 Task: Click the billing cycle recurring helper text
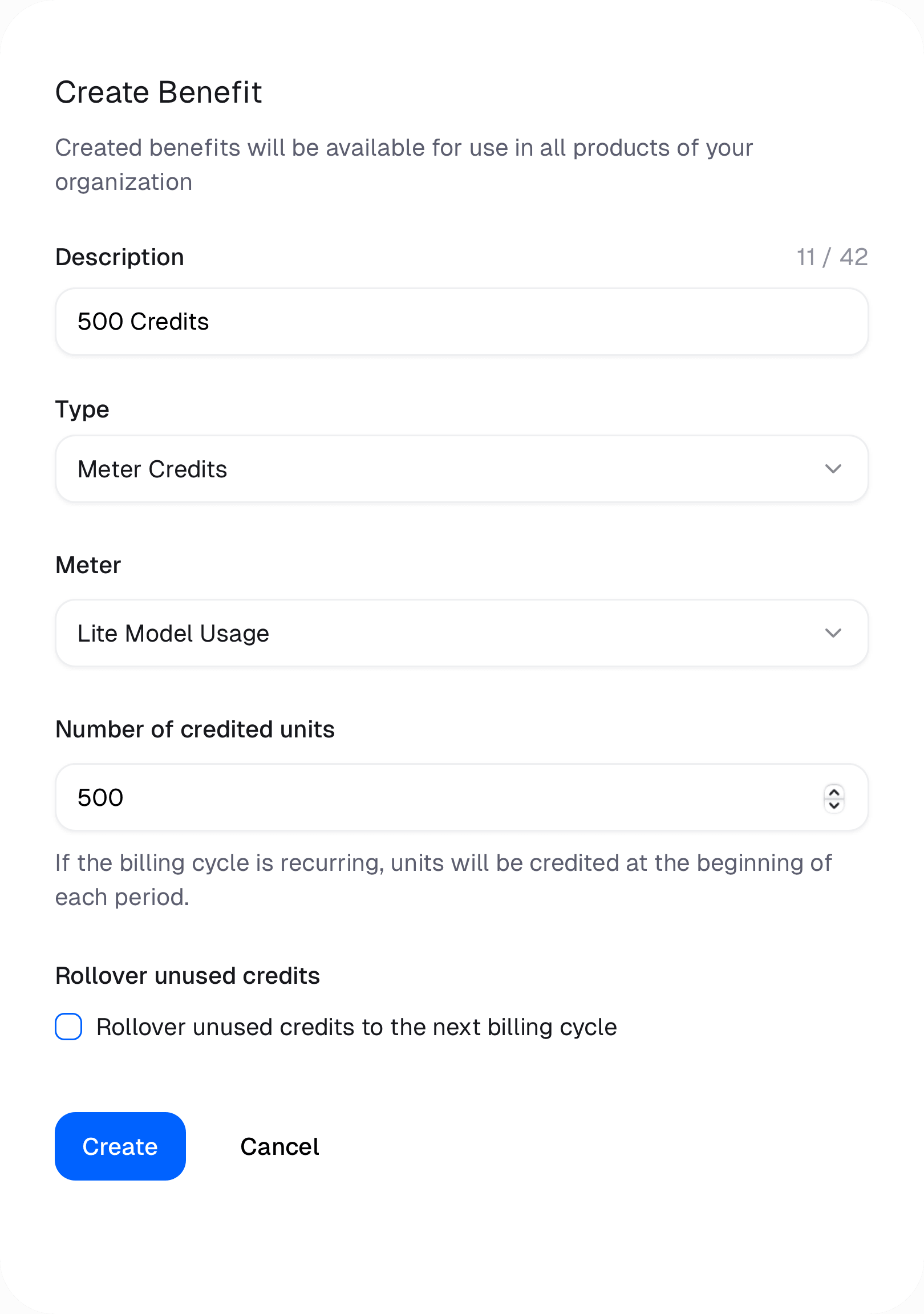click(444, 879)
